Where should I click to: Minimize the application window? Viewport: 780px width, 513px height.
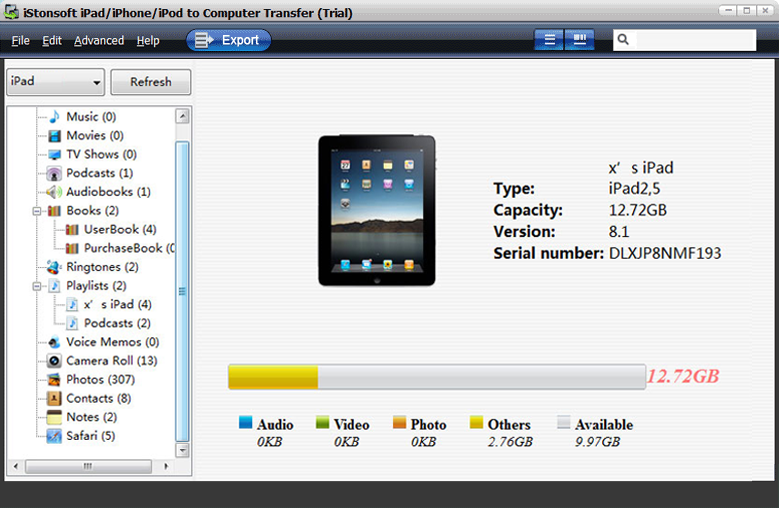click(728, 10)
